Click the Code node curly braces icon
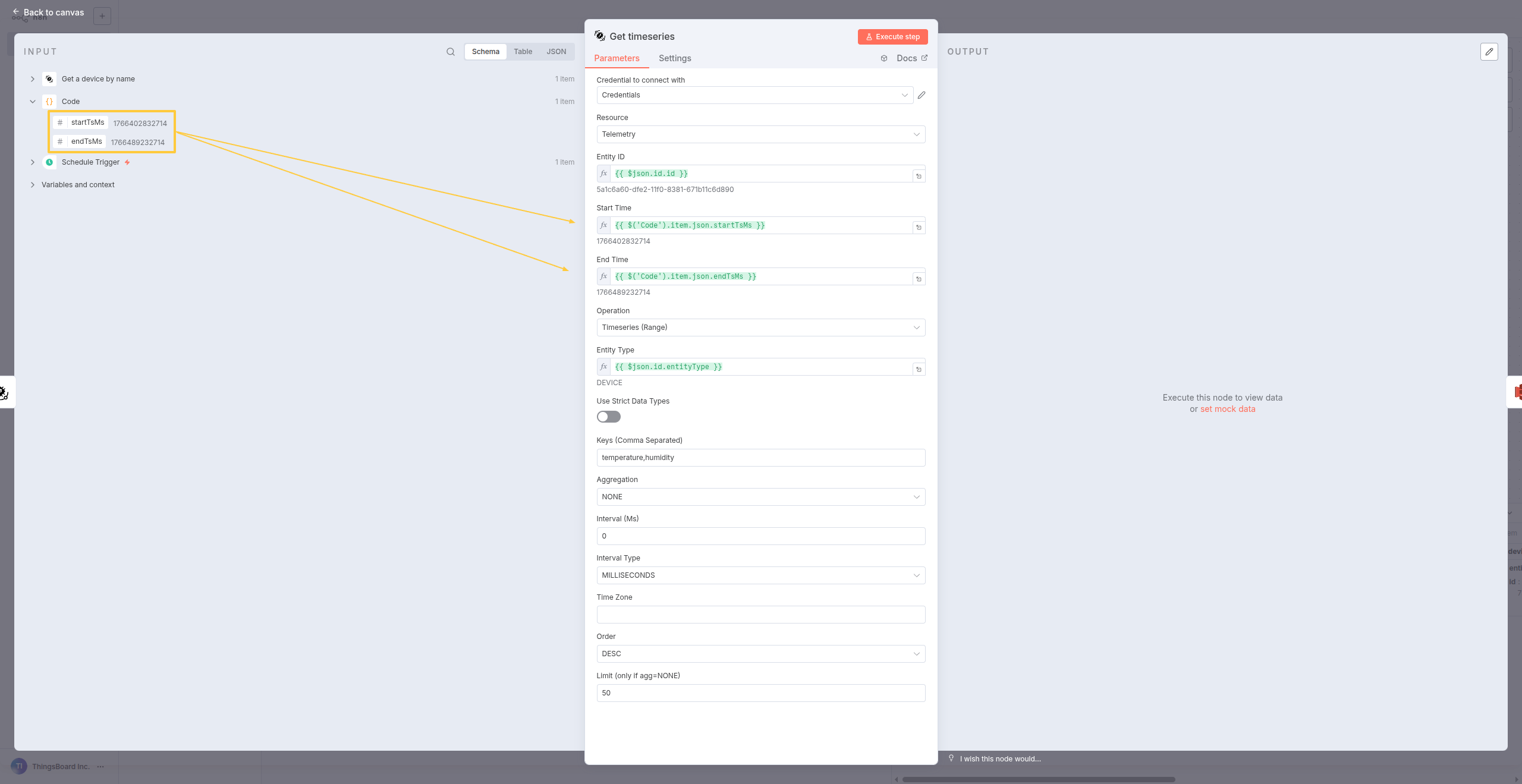This screenshot has height=784, width=1522. pos(49,102)
